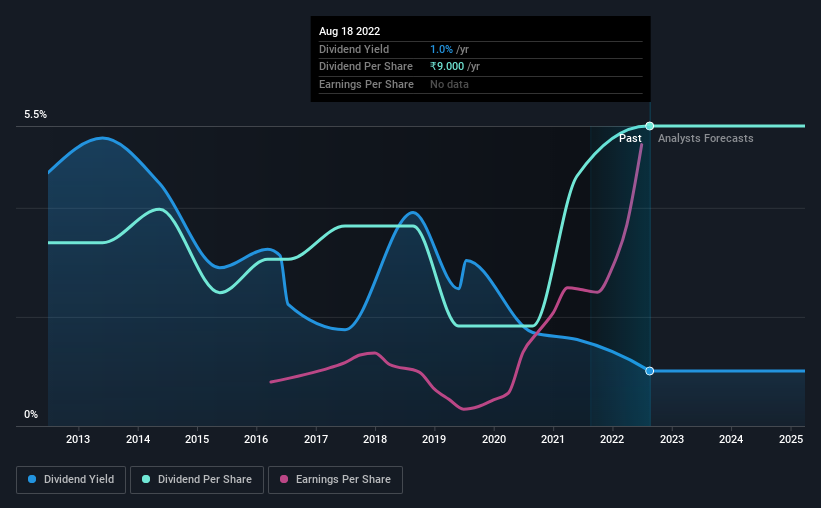This screenshot has height=508, width=821.
Task: Toggle the Dividend Yield legend series
Action: [71, 479]
